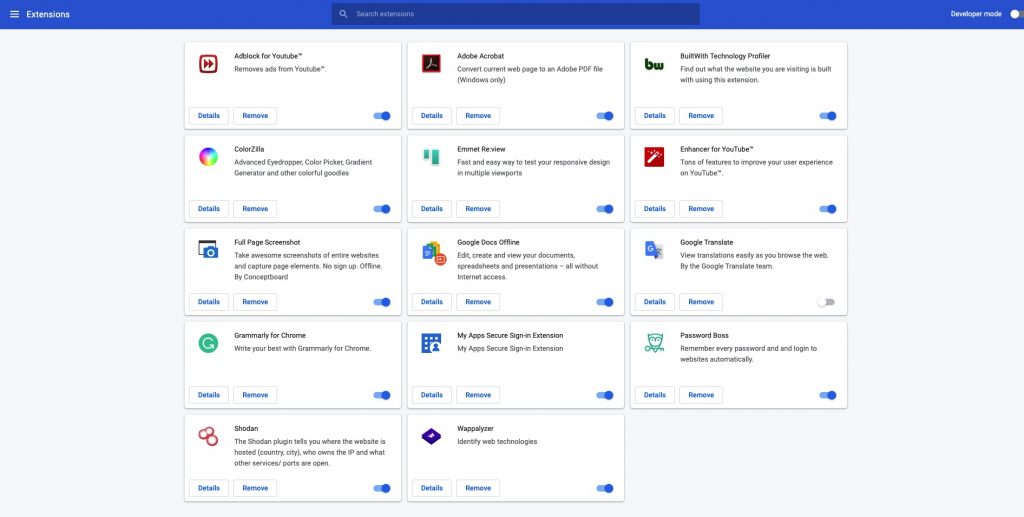Click the Grammarly for Chrome icon

(x=208, y=343)
